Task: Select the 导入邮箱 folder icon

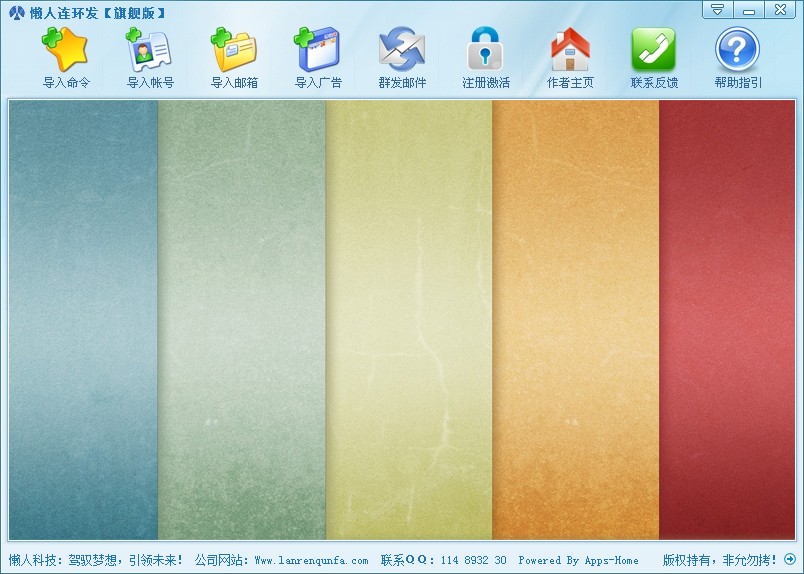Action: (x=234, y=49)
